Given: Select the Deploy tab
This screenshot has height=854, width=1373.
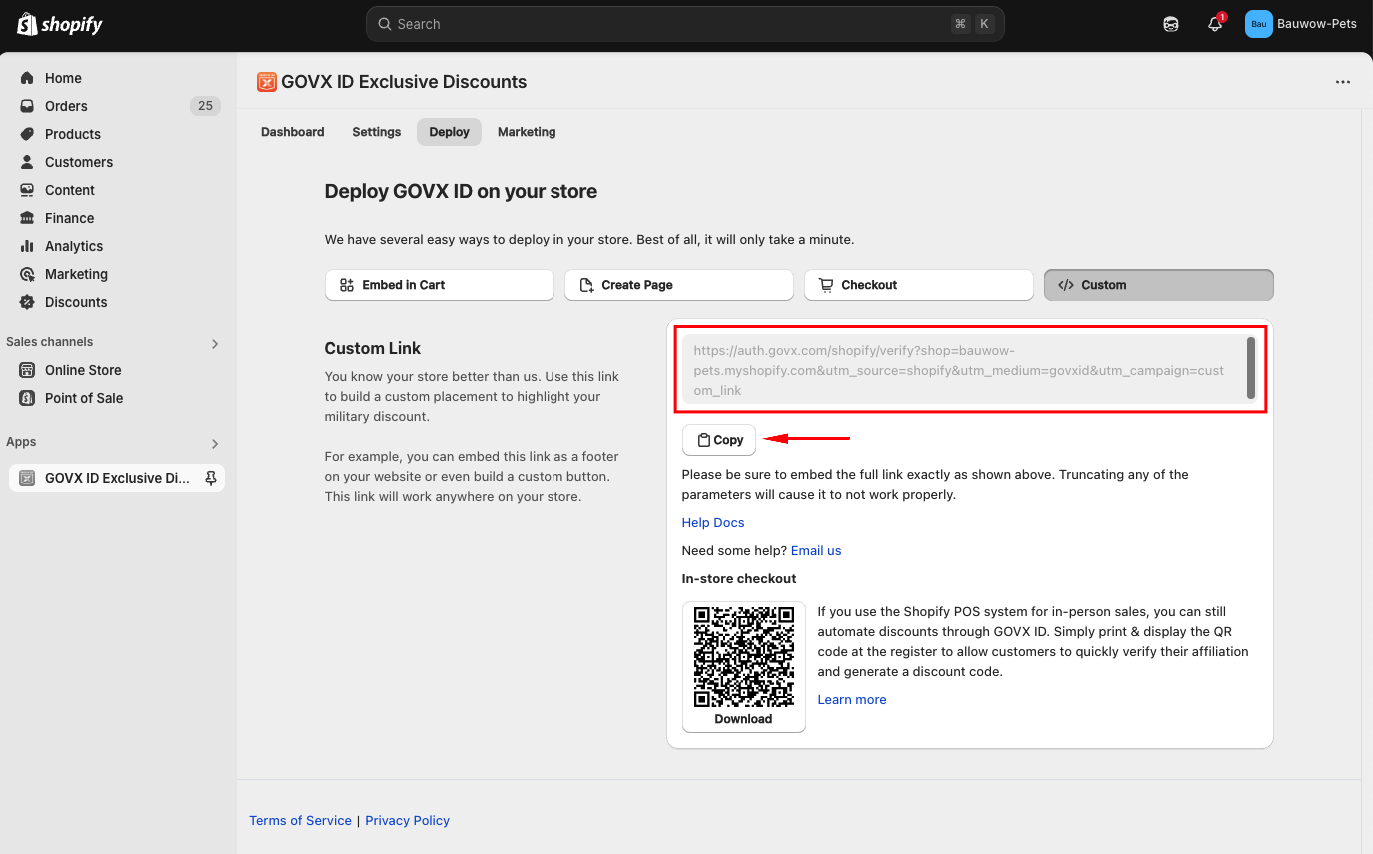Looking at the screenshot, I should pos(449,132).
